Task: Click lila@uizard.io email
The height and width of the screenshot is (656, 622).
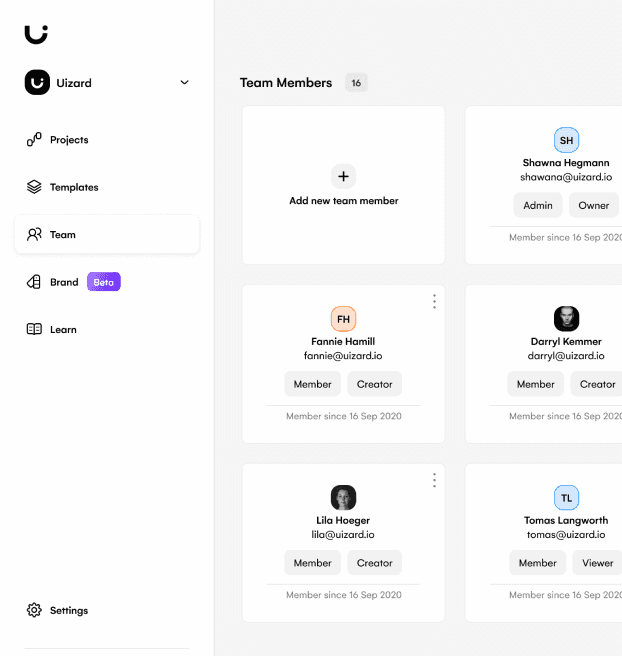Action: [x=343, y=535]
